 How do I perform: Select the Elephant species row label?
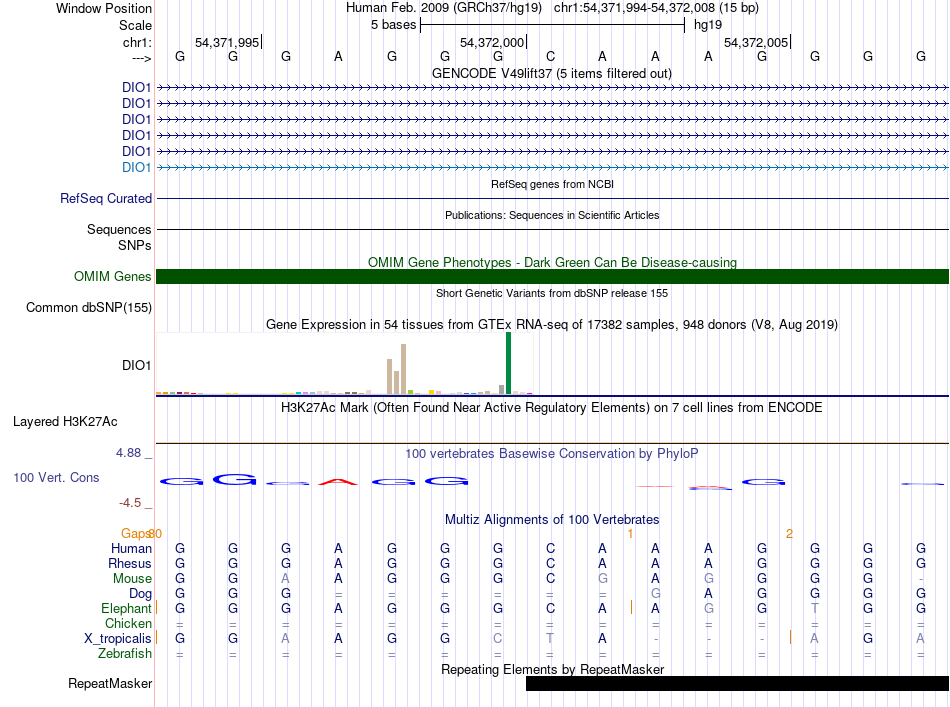126,608
